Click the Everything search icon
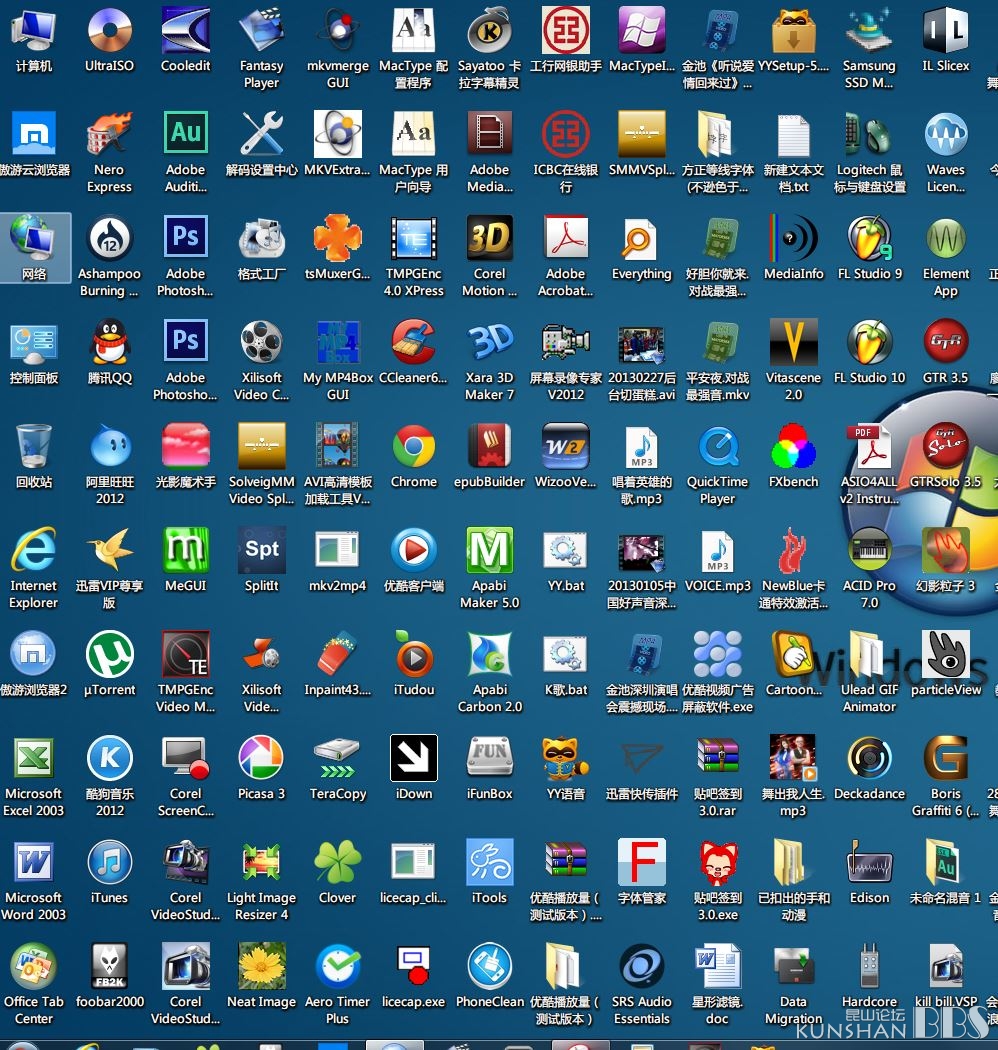Screen dimensions: 998x1050 (642, 238)
